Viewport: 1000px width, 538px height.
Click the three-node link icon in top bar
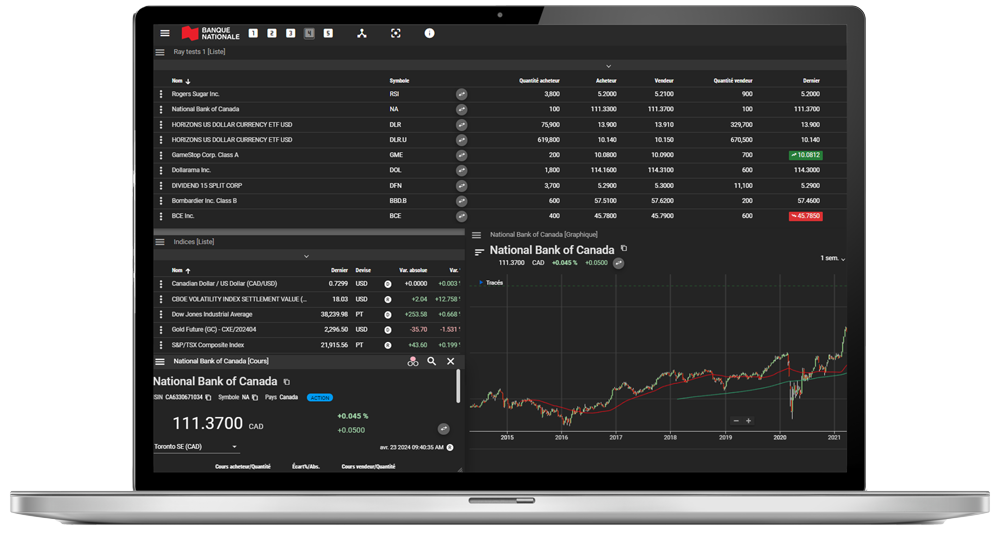362,33
